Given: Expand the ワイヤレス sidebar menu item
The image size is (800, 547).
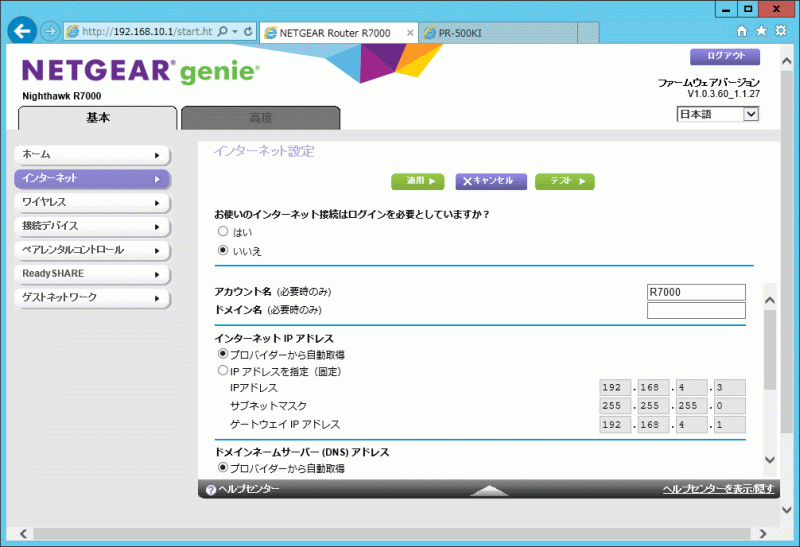Looking at the screenshot, I should 92,202.
